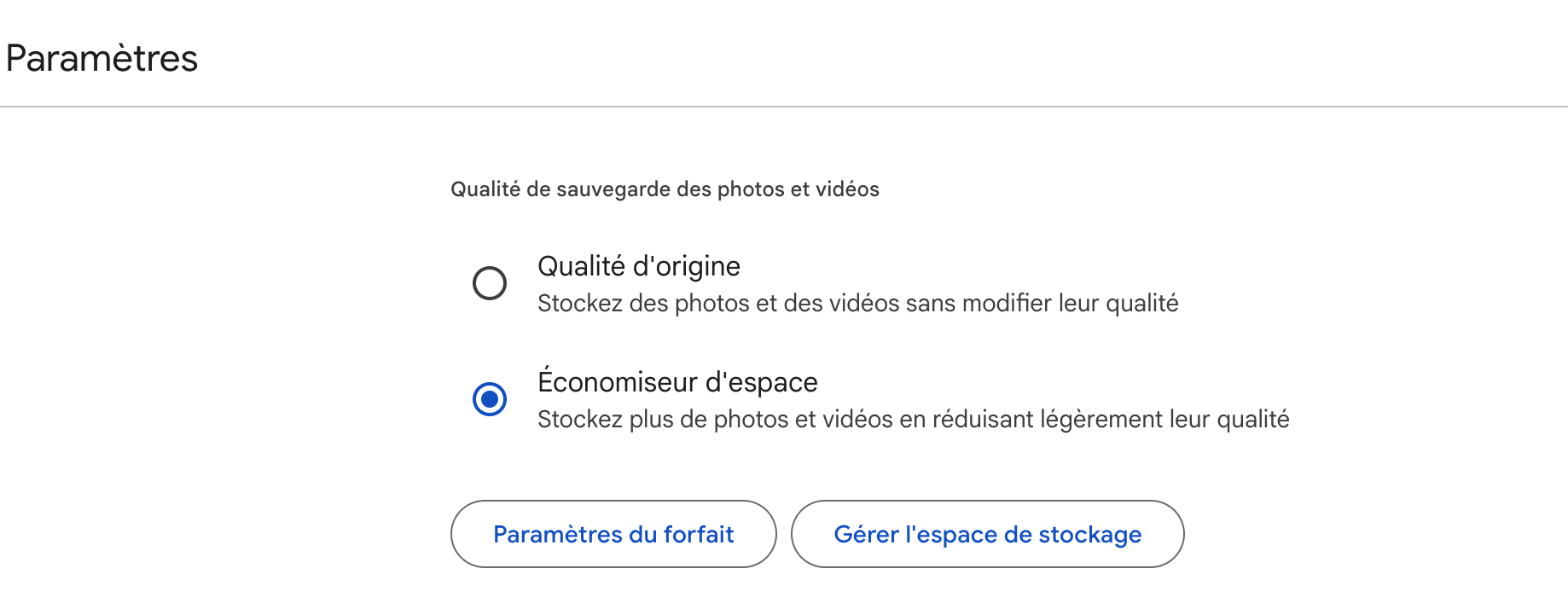Click the "Qualité d'origine" option label
This screenshot has height=609, width=1568.
tap(639, 266)
